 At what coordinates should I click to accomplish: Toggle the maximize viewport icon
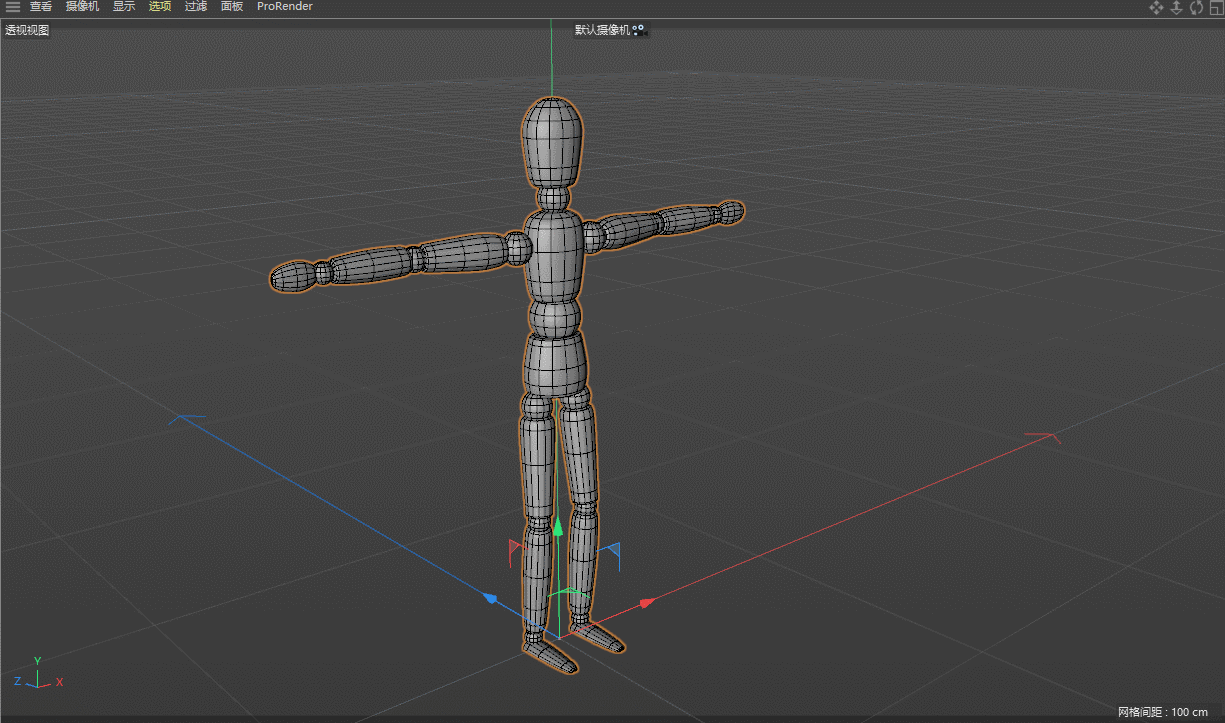point(1216,8)
